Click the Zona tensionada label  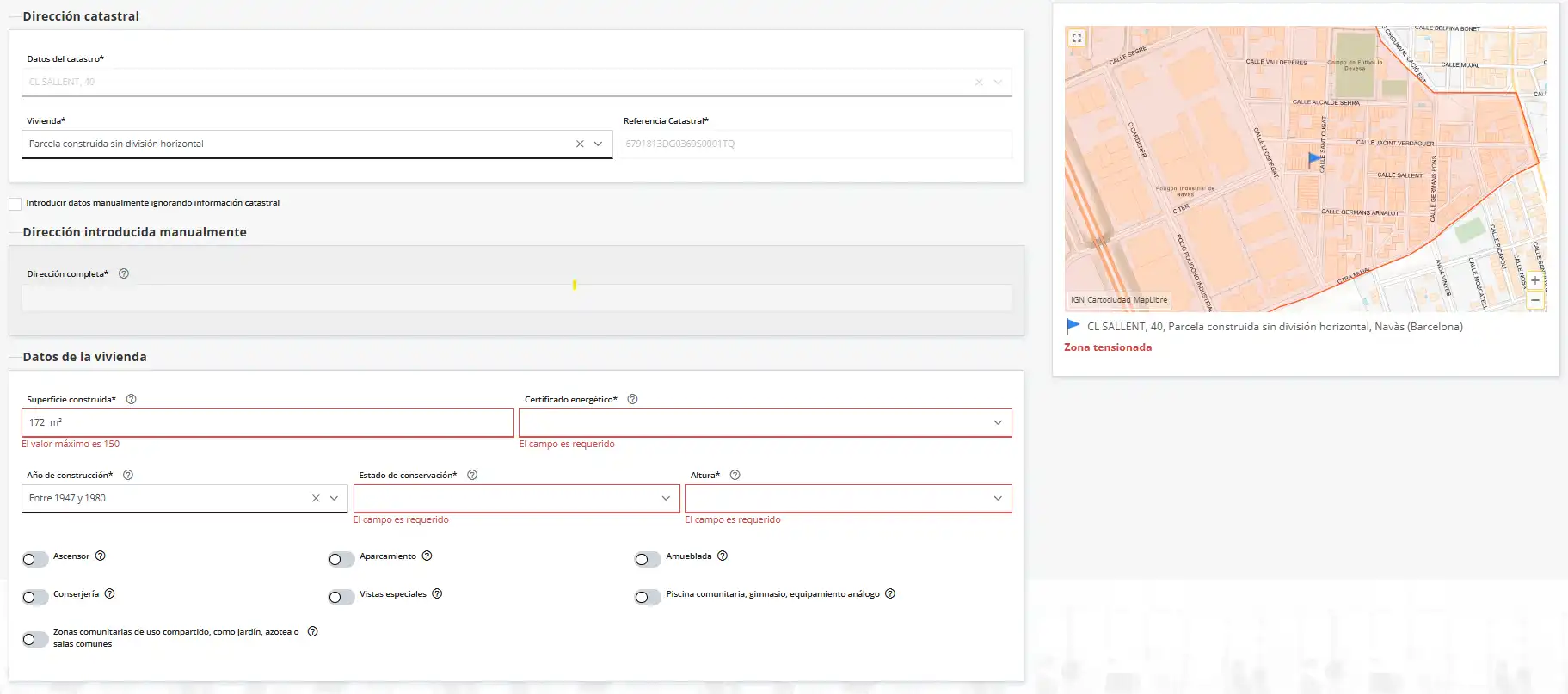[1108, 347]
